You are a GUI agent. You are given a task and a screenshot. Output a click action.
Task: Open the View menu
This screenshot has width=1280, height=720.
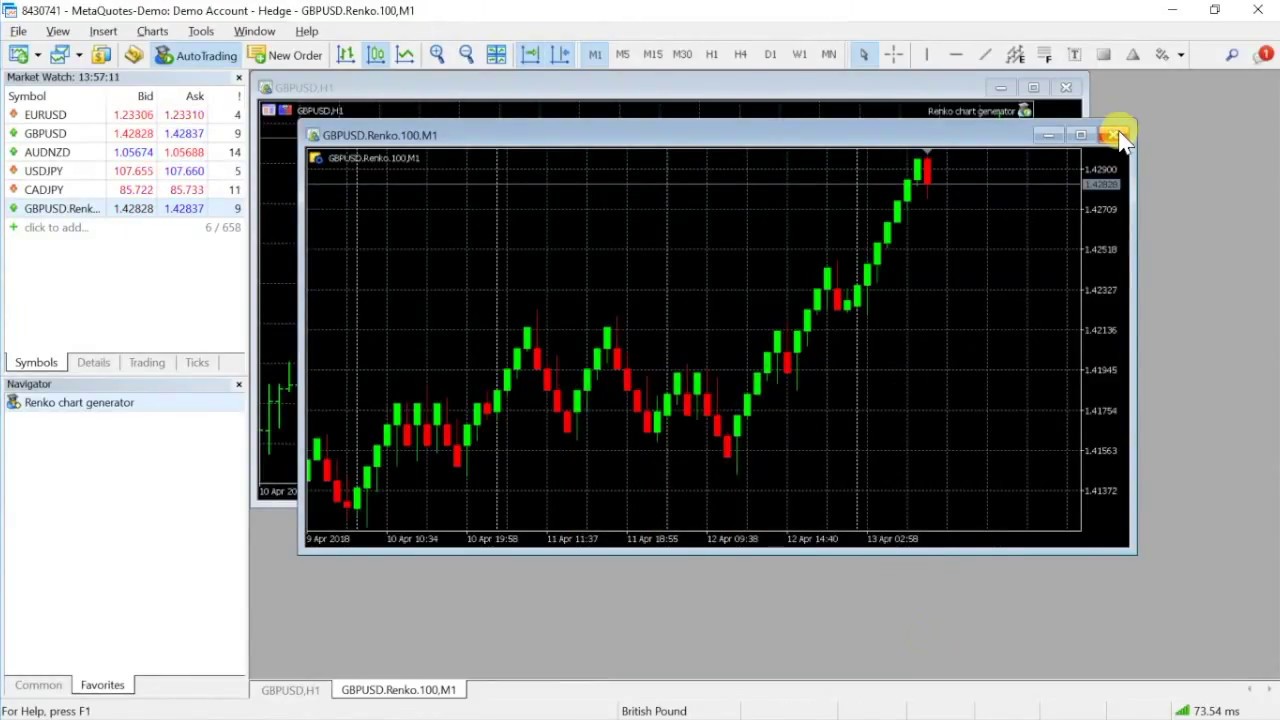tap(57, 31)
